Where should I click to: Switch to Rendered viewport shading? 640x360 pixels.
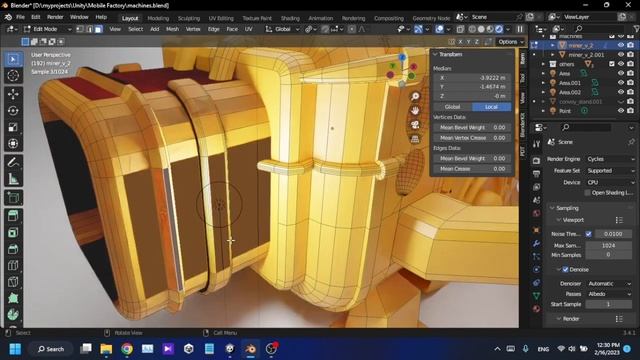(499, 29)
